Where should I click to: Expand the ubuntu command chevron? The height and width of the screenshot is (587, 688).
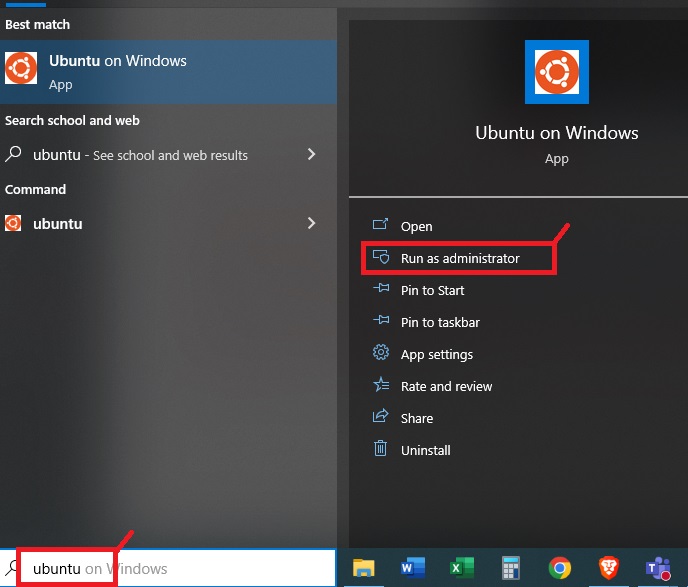[312, 223]
